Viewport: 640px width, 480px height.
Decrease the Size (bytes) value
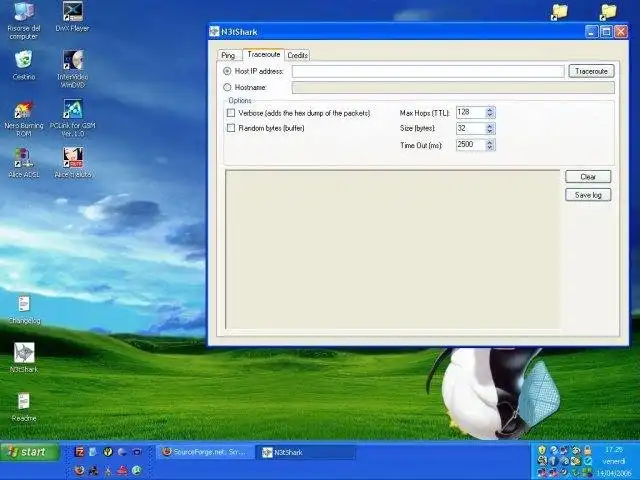click(490, 131)
